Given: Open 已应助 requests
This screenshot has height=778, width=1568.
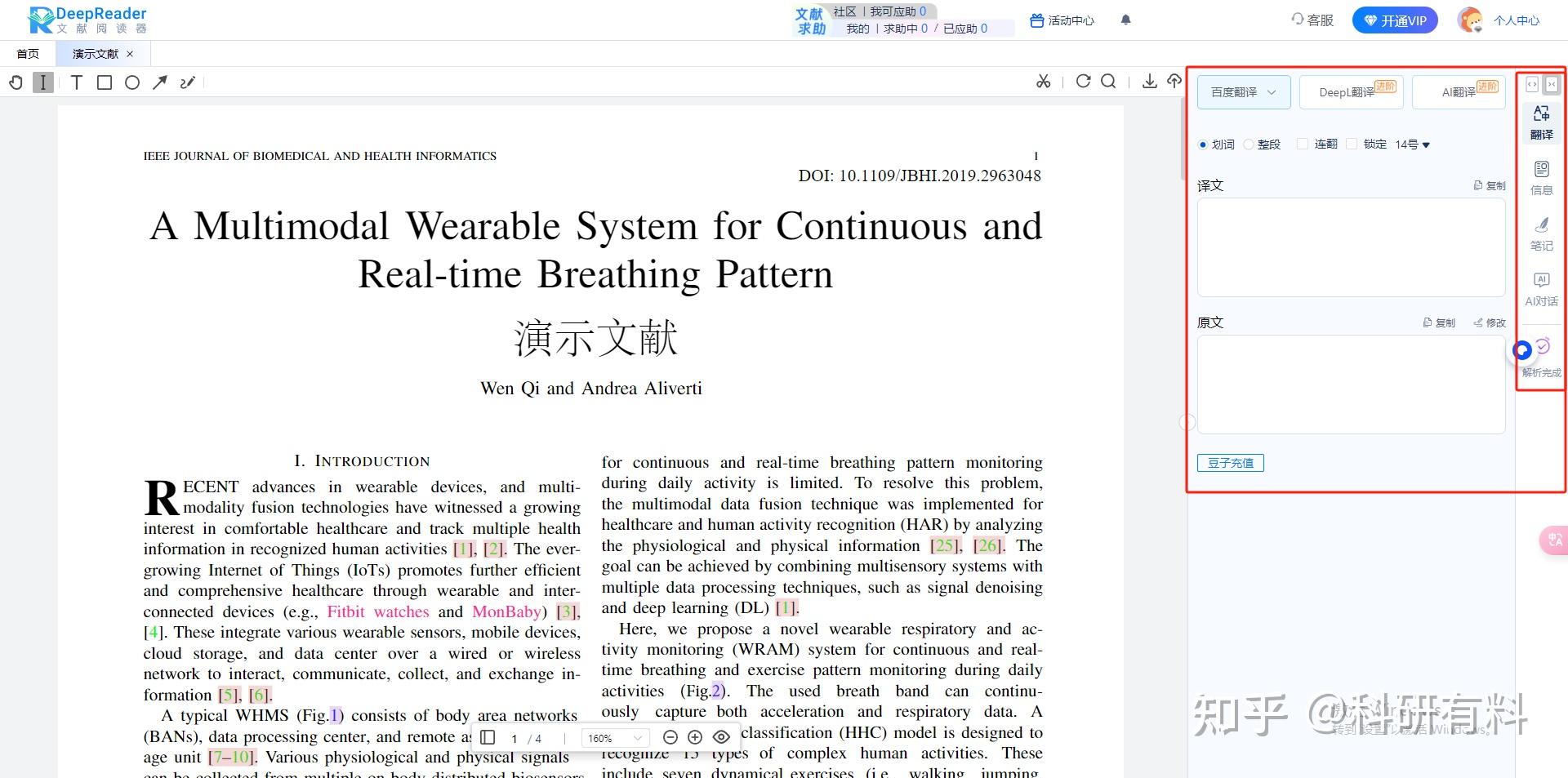Looking at the screenshot, I should (x=965, y=29).
